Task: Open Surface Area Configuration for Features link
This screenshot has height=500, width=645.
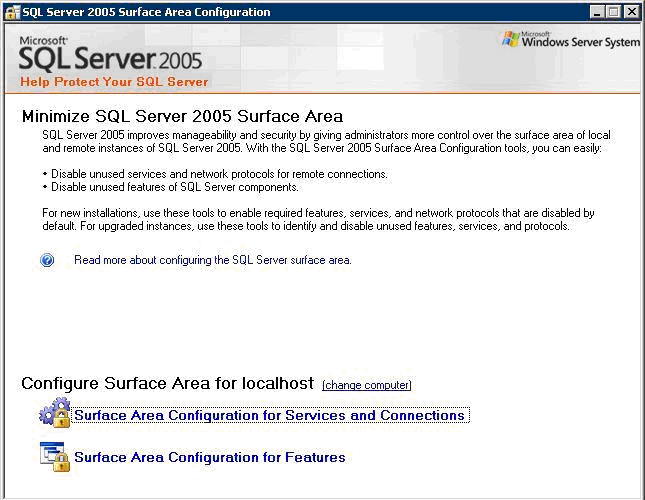Action: pos(210,457)
